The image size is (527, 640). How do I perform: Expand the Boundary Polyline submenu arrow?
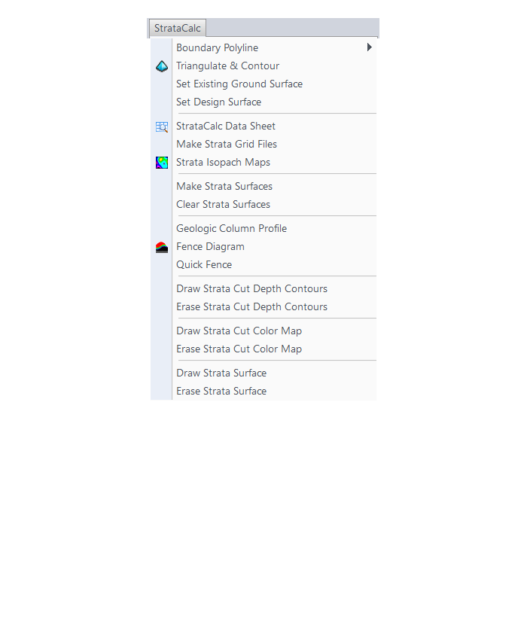(369, 47)
